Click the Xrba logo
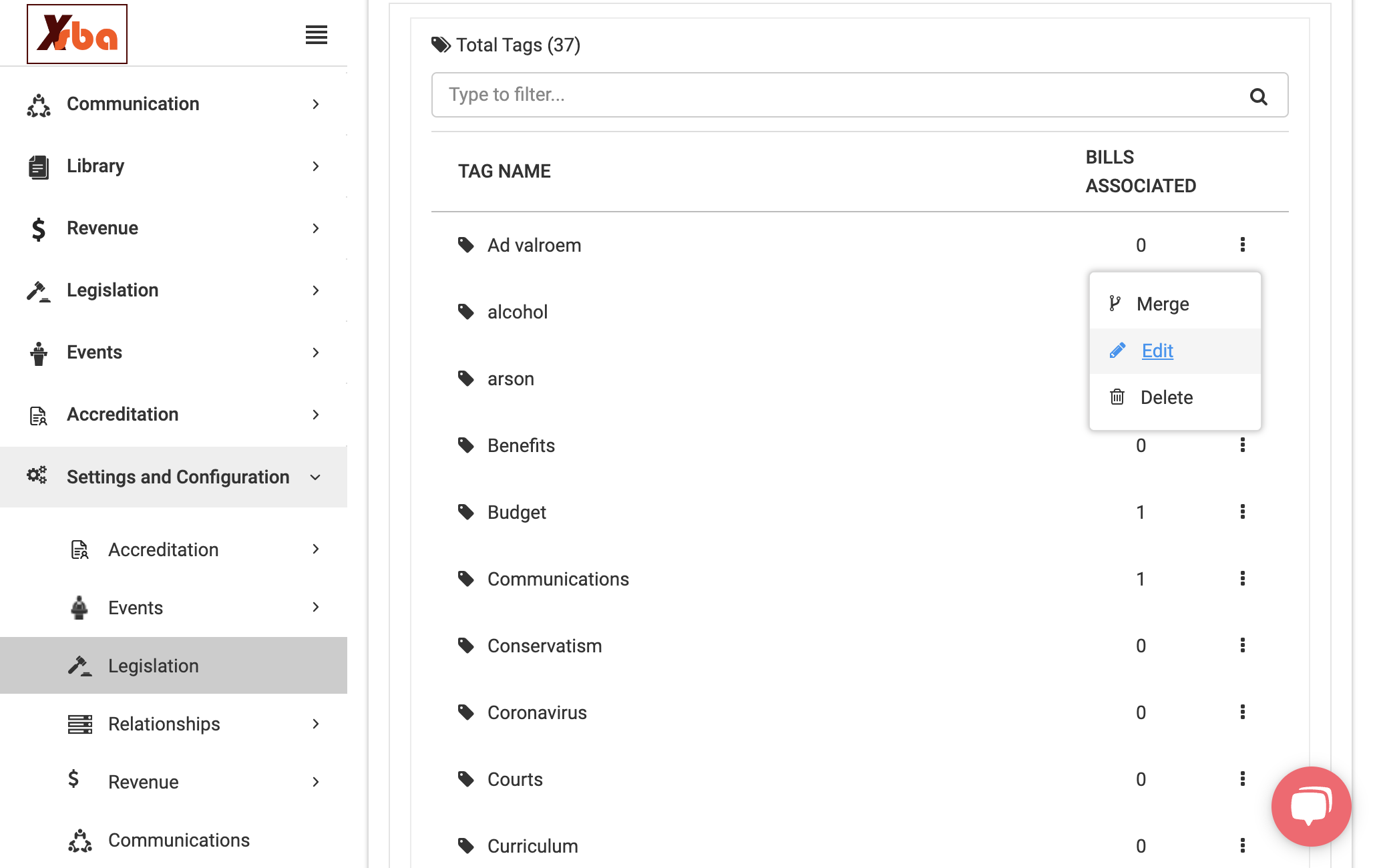Screen dimensions: 1373x868 pyautogui.click(x=77, y=34)
